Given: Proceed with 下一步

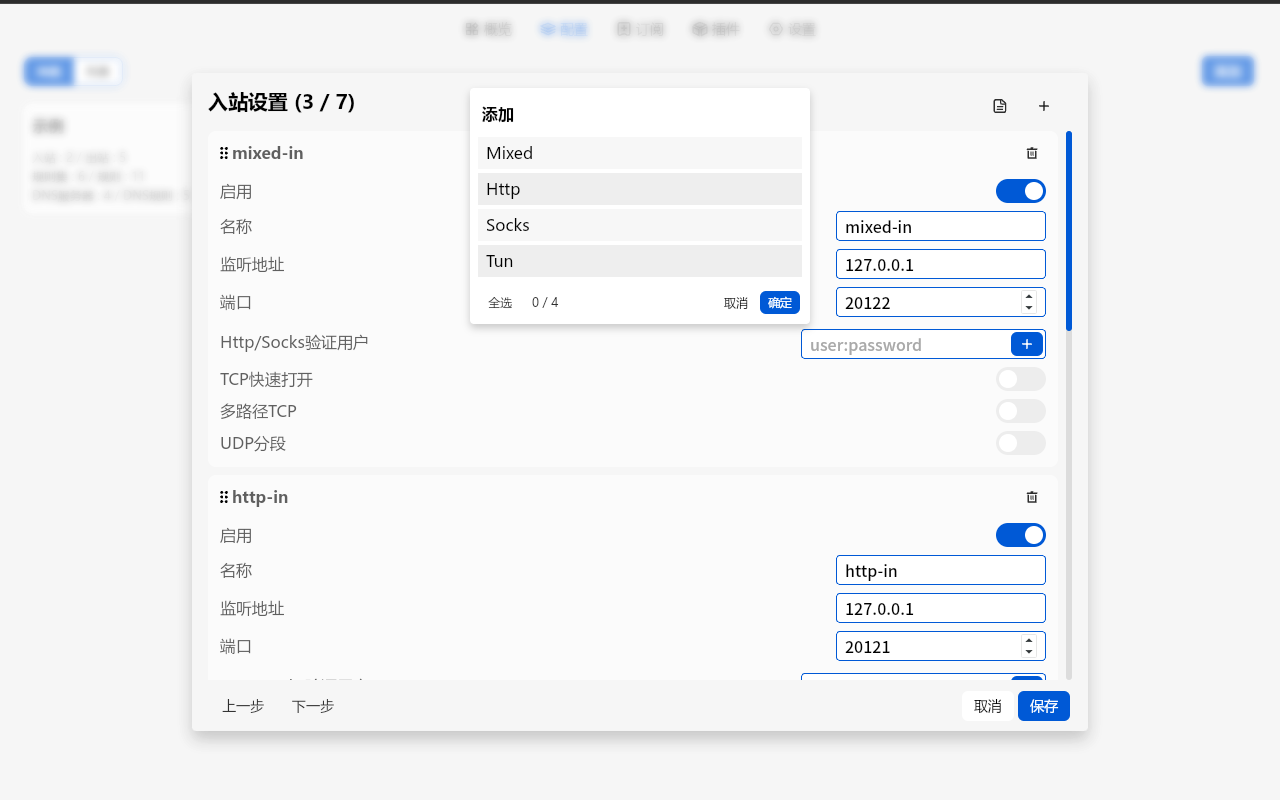Looking at the screenshot, I should (x=313, y=706).
